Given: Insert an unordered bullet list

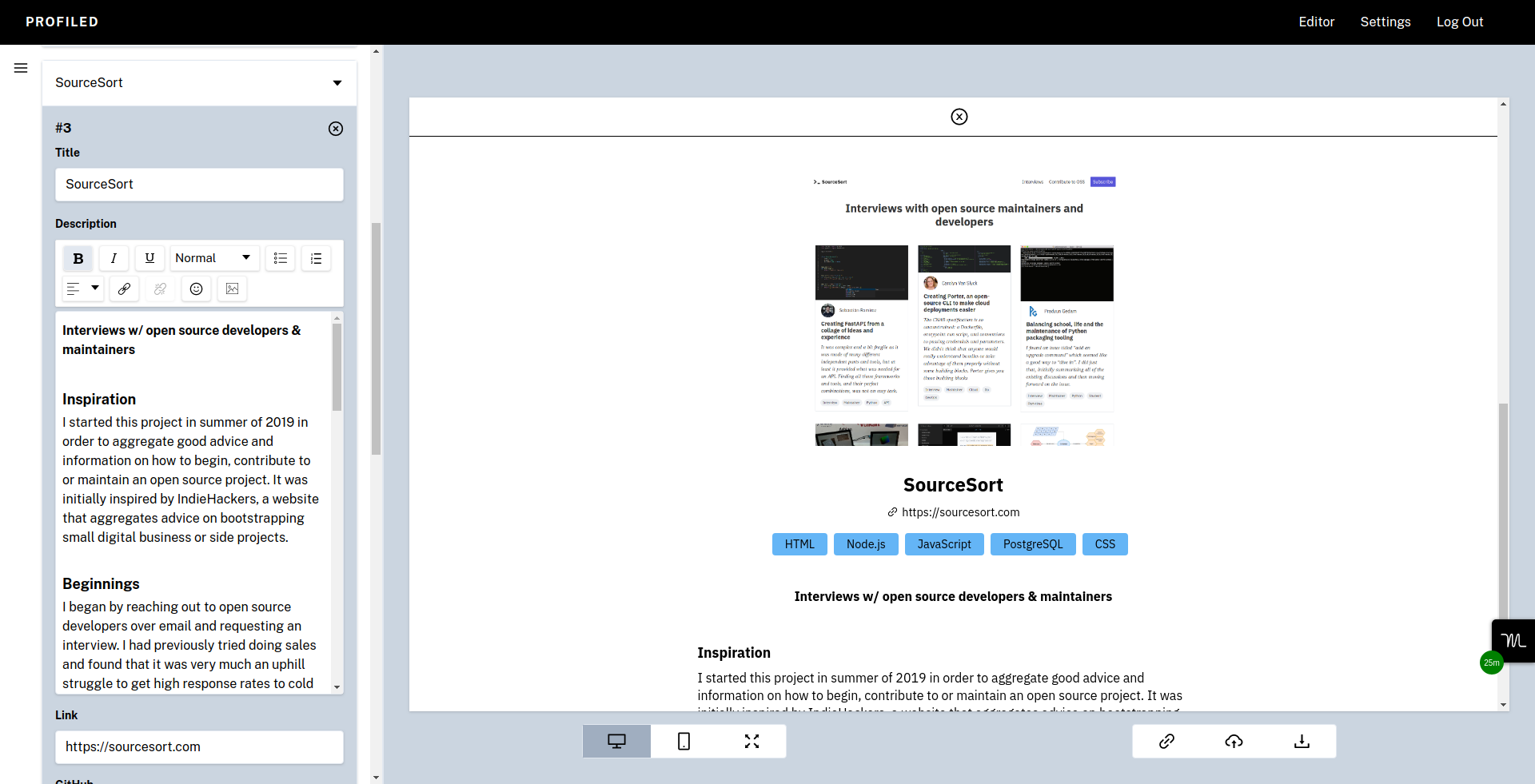Looking at the screenshot, I should tap(281, 258).
